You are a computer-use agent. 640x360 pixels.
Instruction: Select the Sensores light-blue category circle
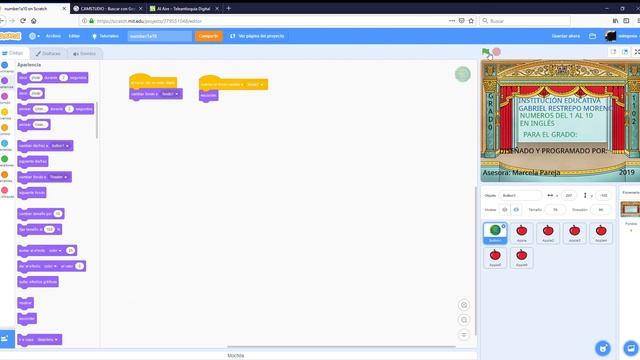[4, 143]
